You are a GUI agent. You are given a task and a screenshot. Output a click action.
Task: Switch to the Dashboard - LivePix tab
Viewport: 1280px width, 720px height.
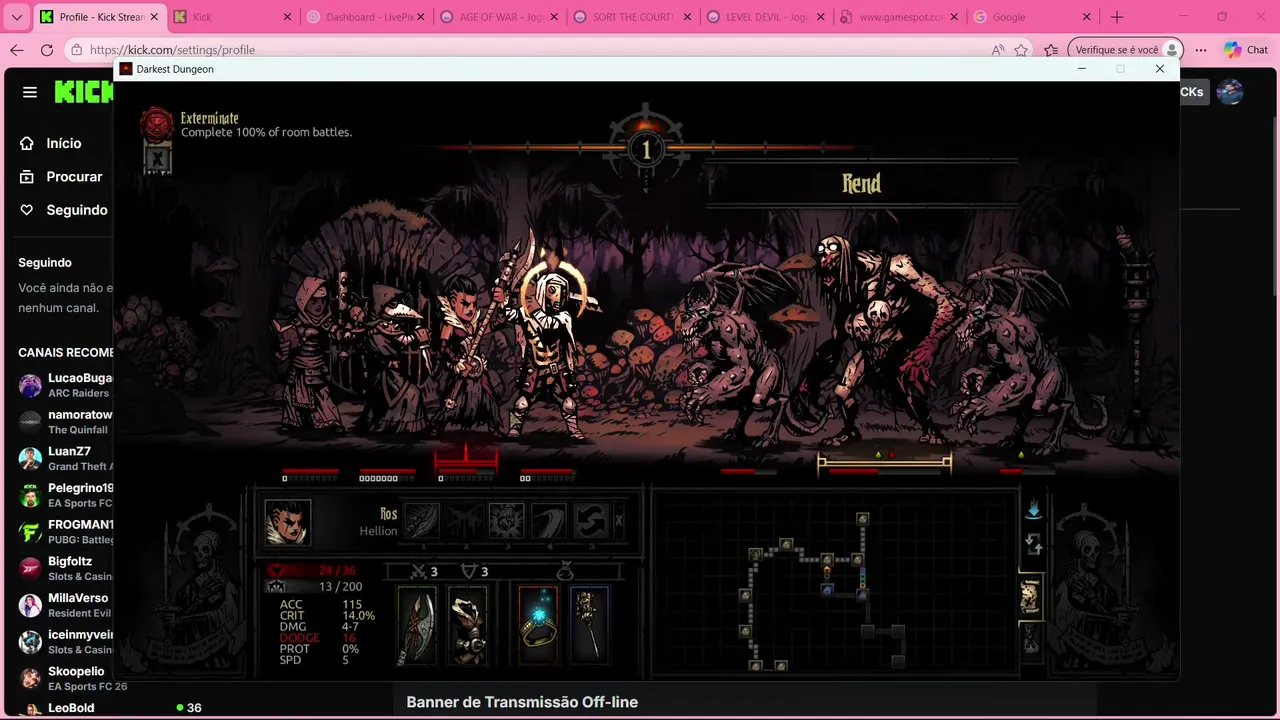coord(365,17)
